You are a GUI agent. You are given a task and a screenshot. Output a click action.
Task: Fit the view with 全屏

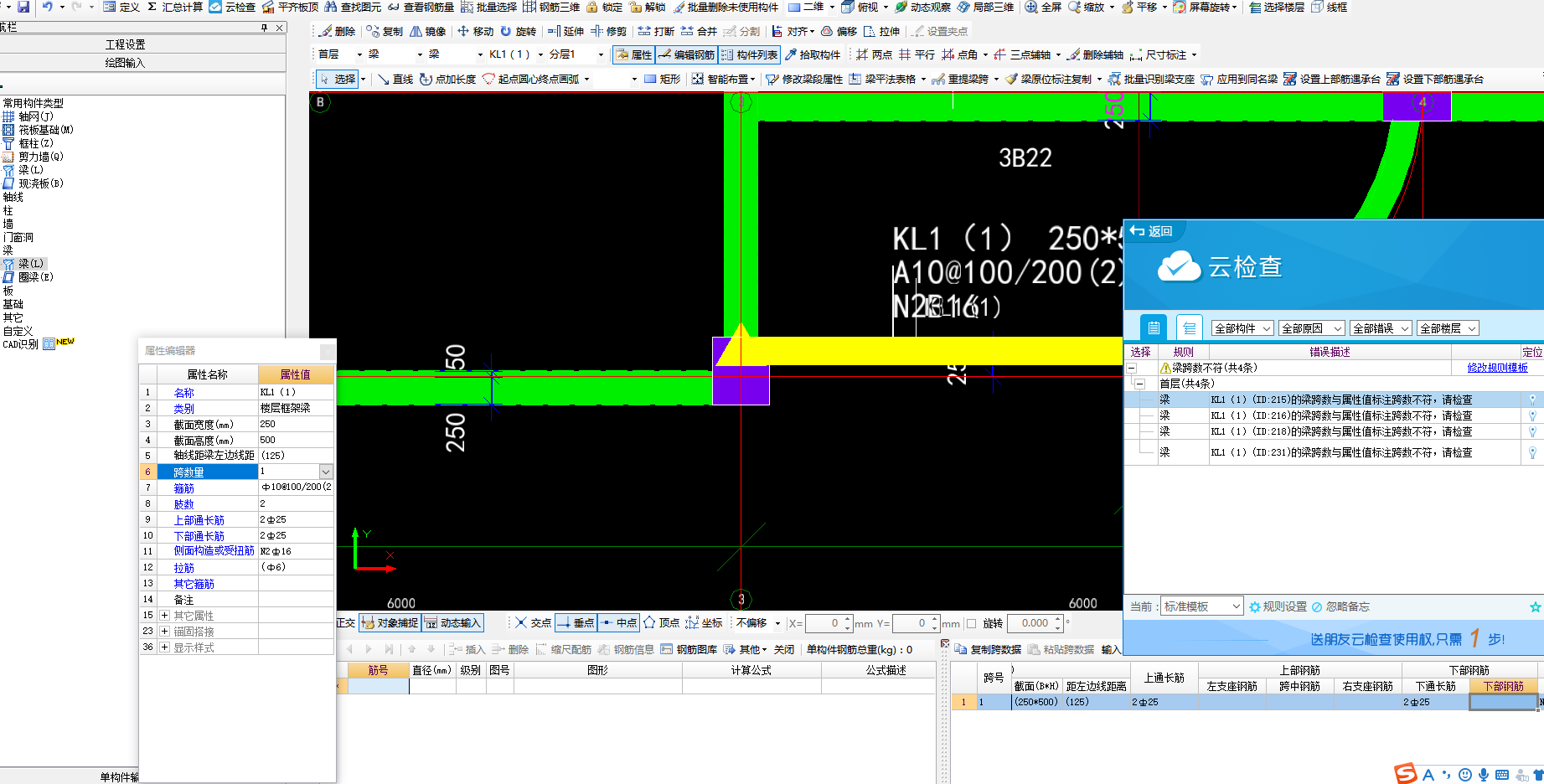[1043, 7]
